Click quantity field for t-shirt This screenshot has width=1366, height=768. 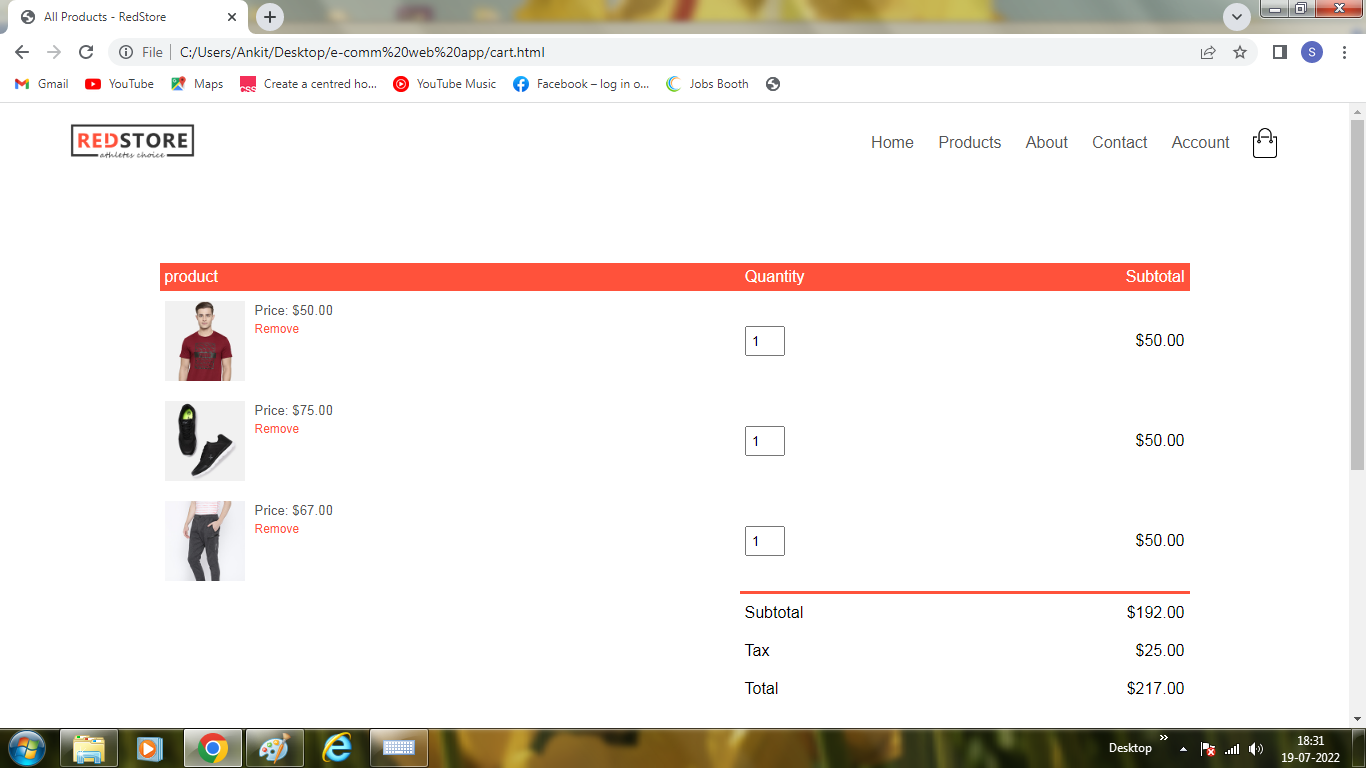pos(765,341)
